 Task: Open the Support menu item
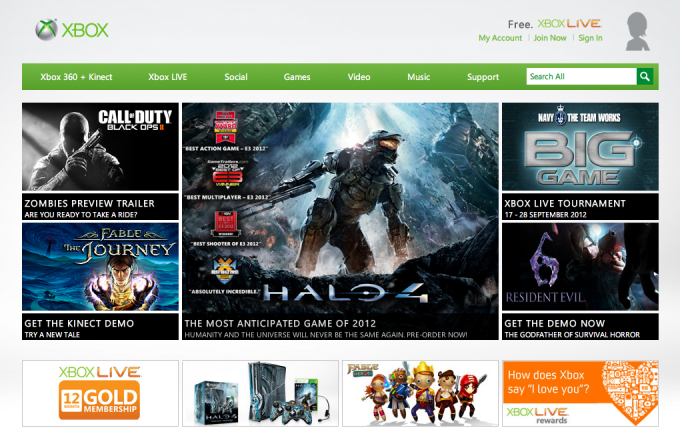[x=483, y=77]
